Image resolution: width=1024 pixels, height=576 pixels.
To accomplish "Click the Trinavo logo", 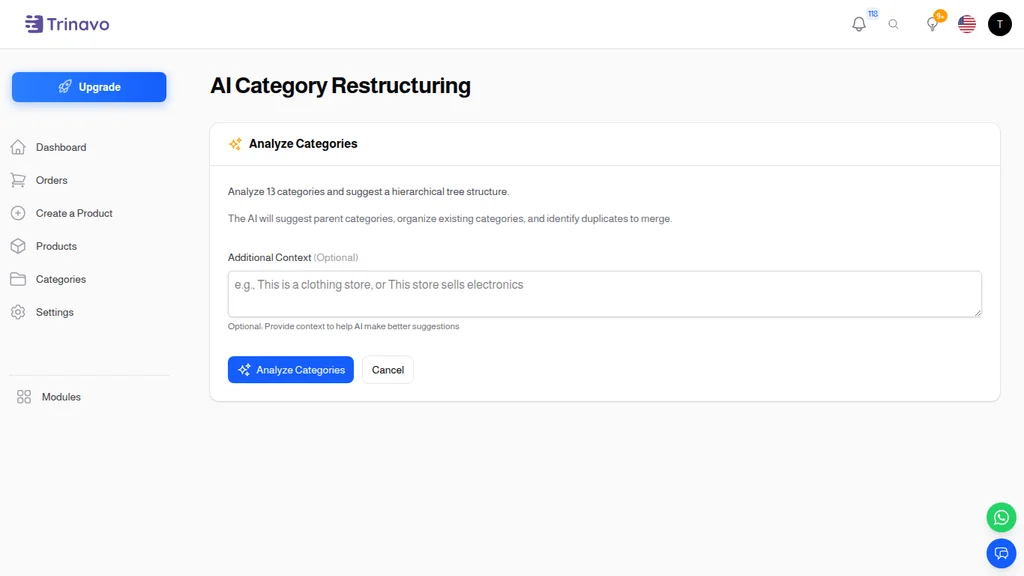I will point(67,24).
